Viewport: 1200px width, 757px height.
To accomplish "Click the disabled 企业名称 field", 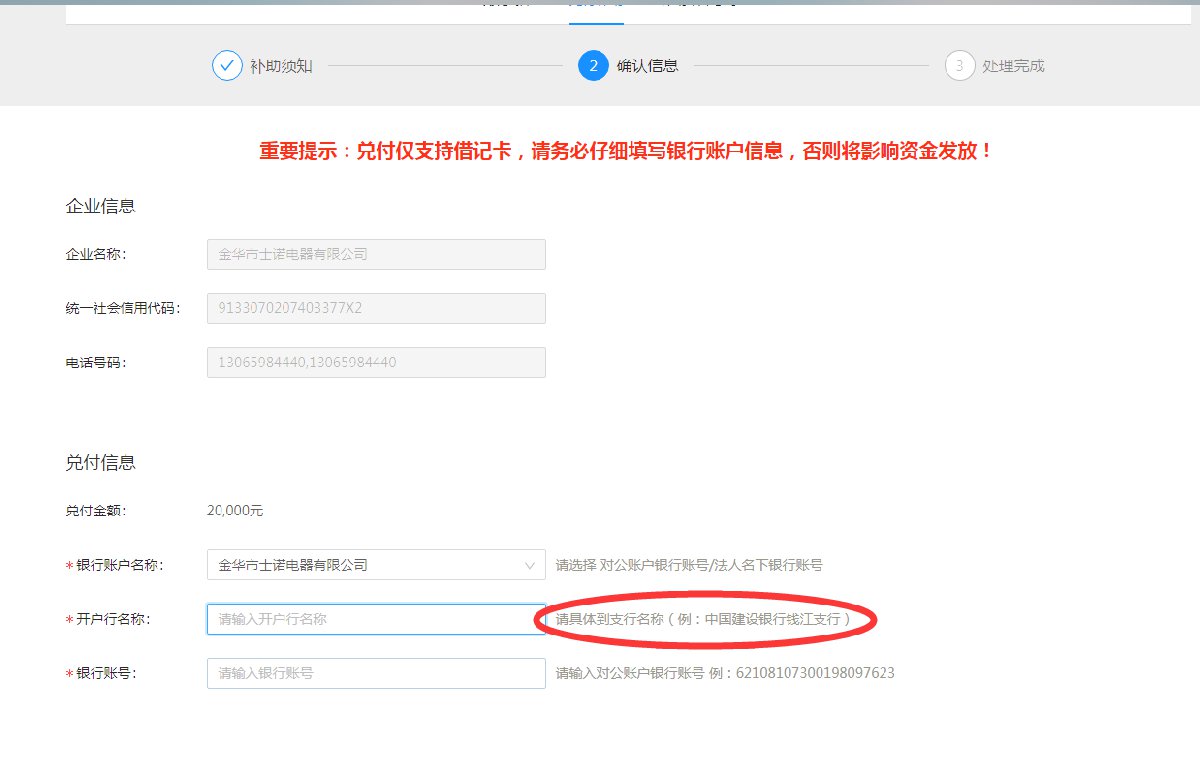I will click(x=375, y=254).
